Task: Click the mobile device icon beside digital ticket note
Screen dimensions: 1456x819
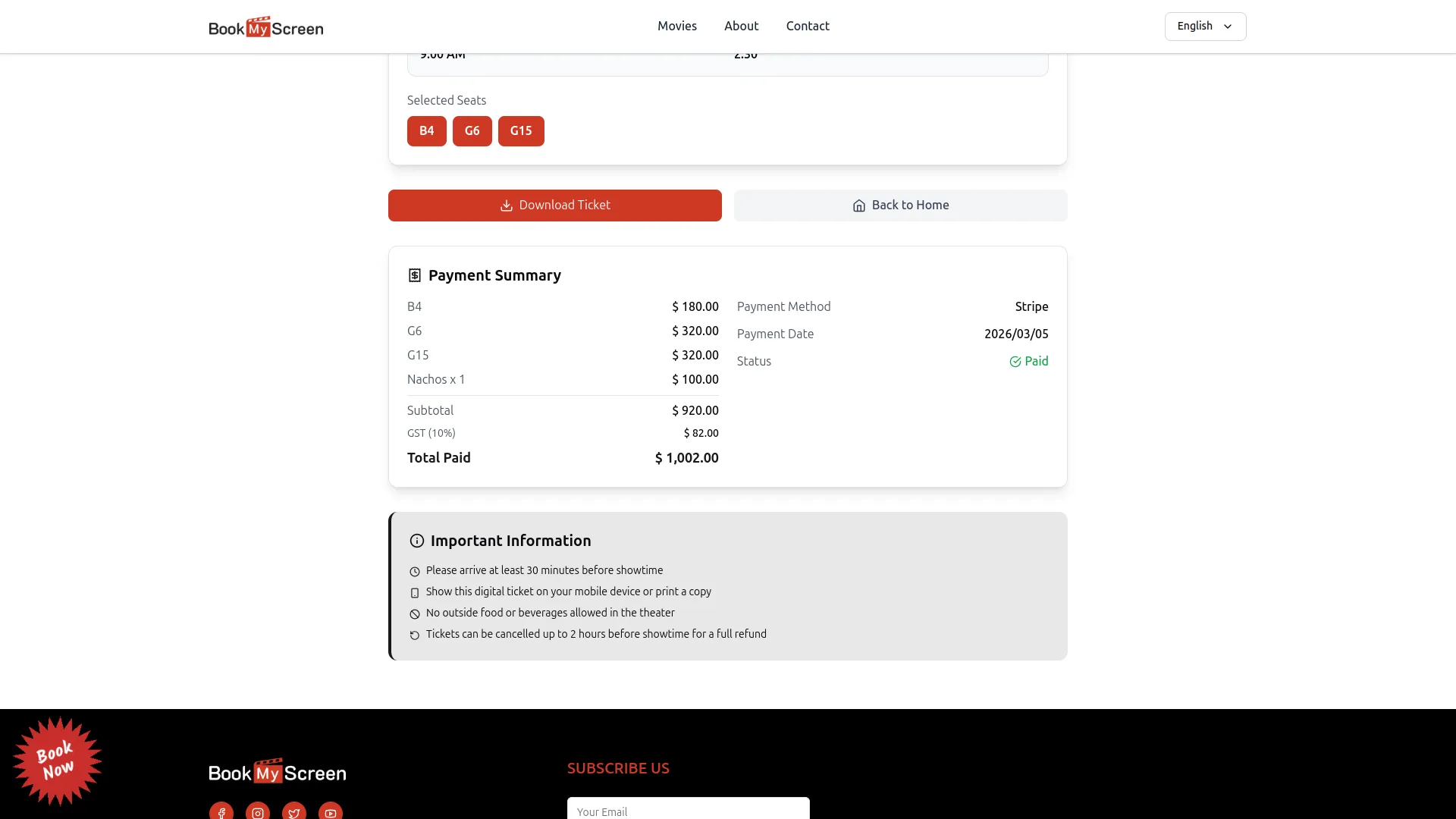Action: pyautogui.click(x=414, y=592)
